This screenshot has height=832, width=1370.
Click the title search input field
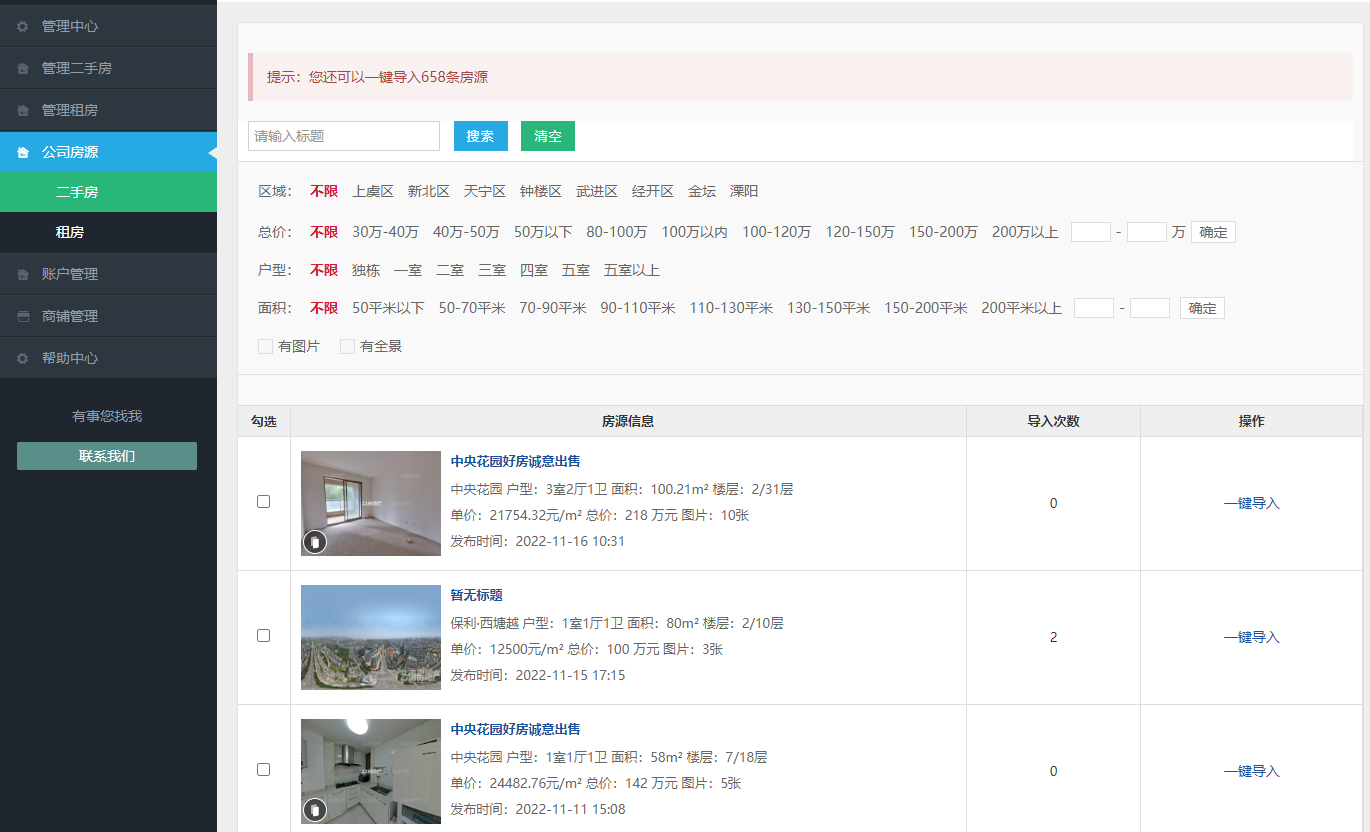[x=343, y=136]
